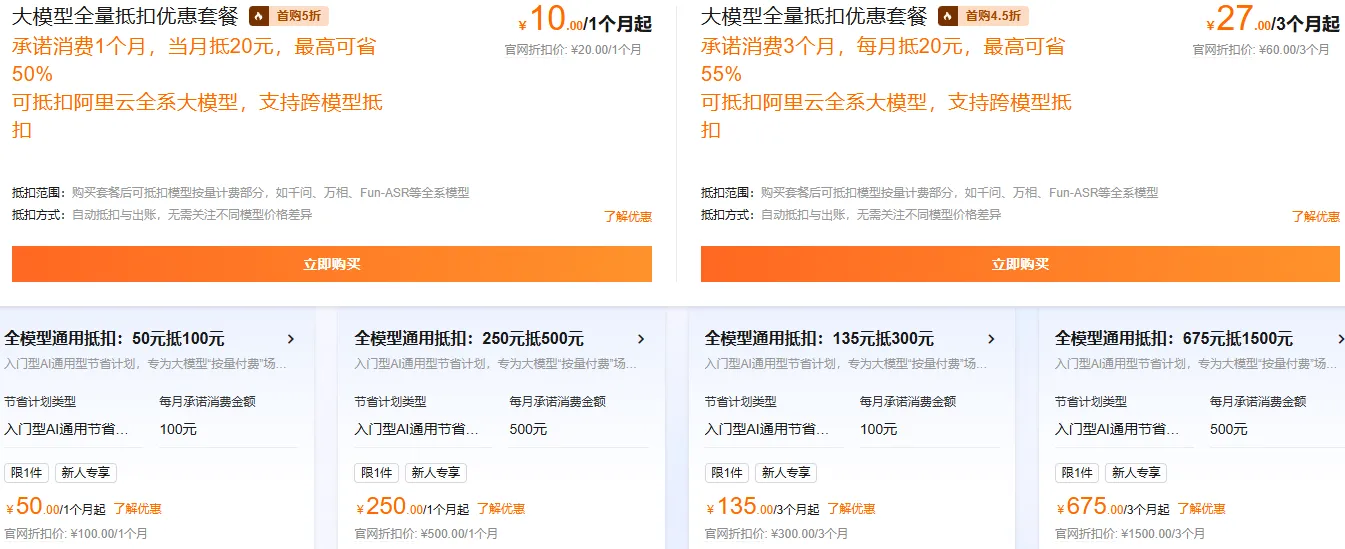This screenshot has height=549, width=1345.
Task: Open 了解优惠 link in the ¥27.00 package
Action: click(x=1316, y=216)
